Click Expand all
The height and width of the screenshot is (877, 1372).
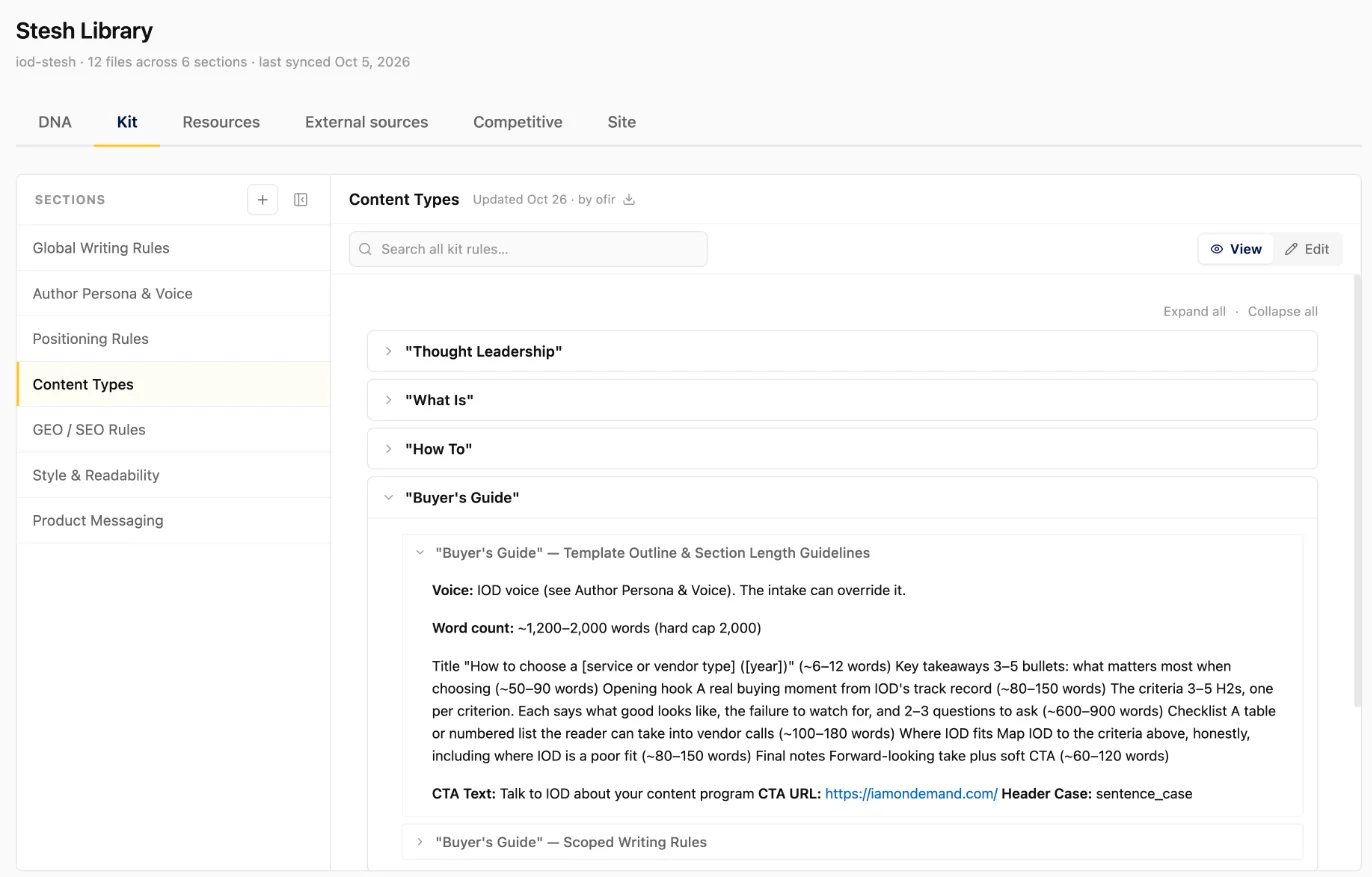coord(1194,311)
